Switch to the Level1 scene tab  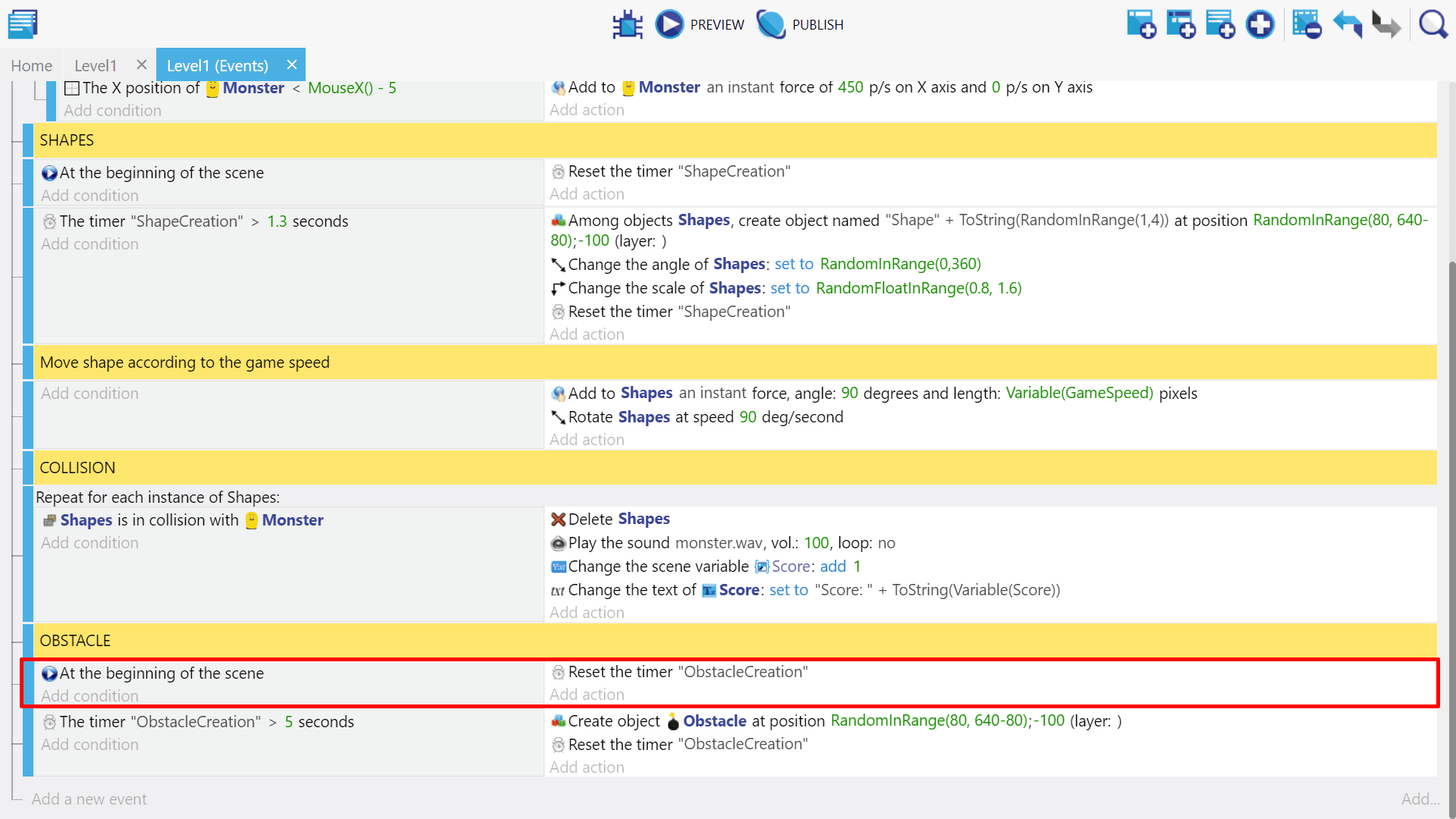(96, 65)
